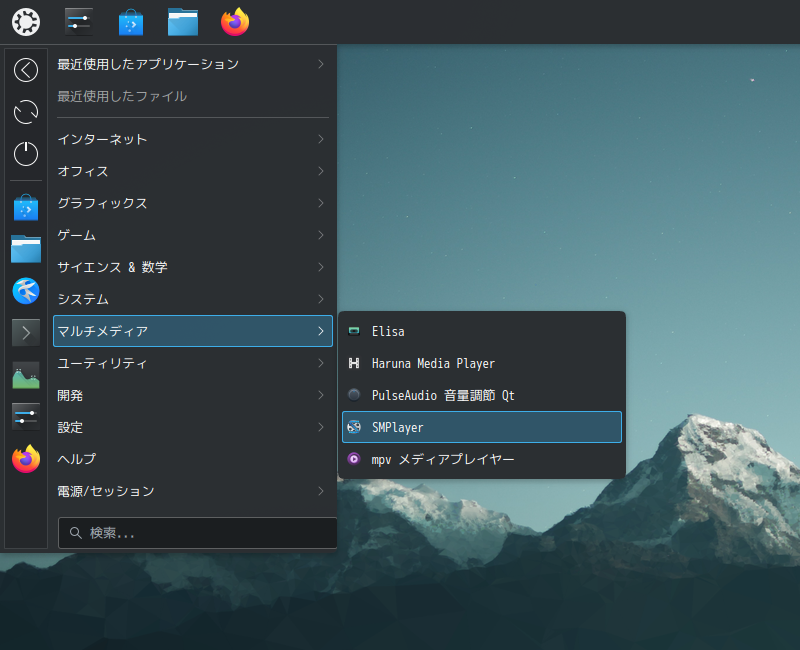Open PulseAudio 音量調節 Qt entry
The height and width of the screenshot is (650, 800).
click(x=482, y=395)
